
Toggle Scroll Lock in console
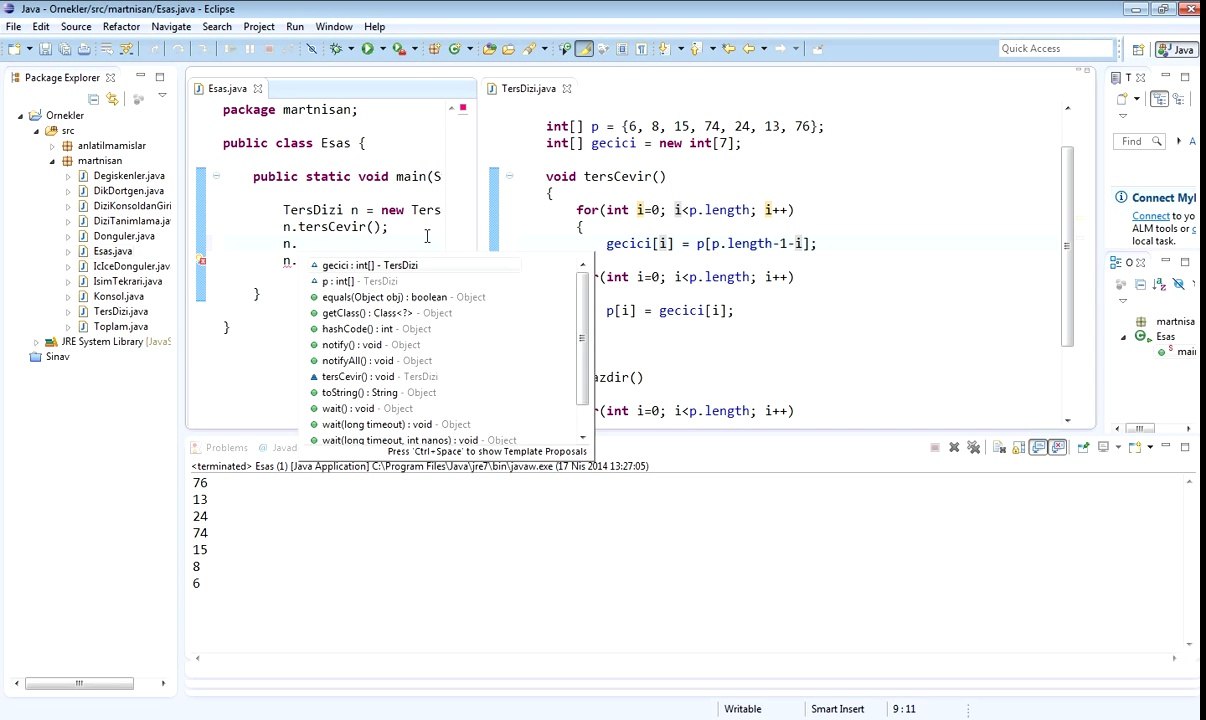[1017, 447]
